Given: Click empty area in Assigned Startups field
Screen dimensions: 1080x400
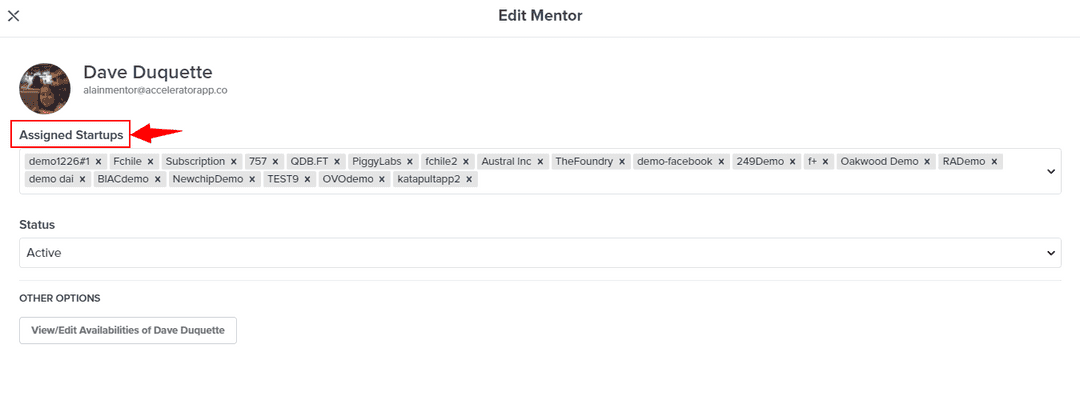Looking at the screenshot, I should tap(750, 181).
